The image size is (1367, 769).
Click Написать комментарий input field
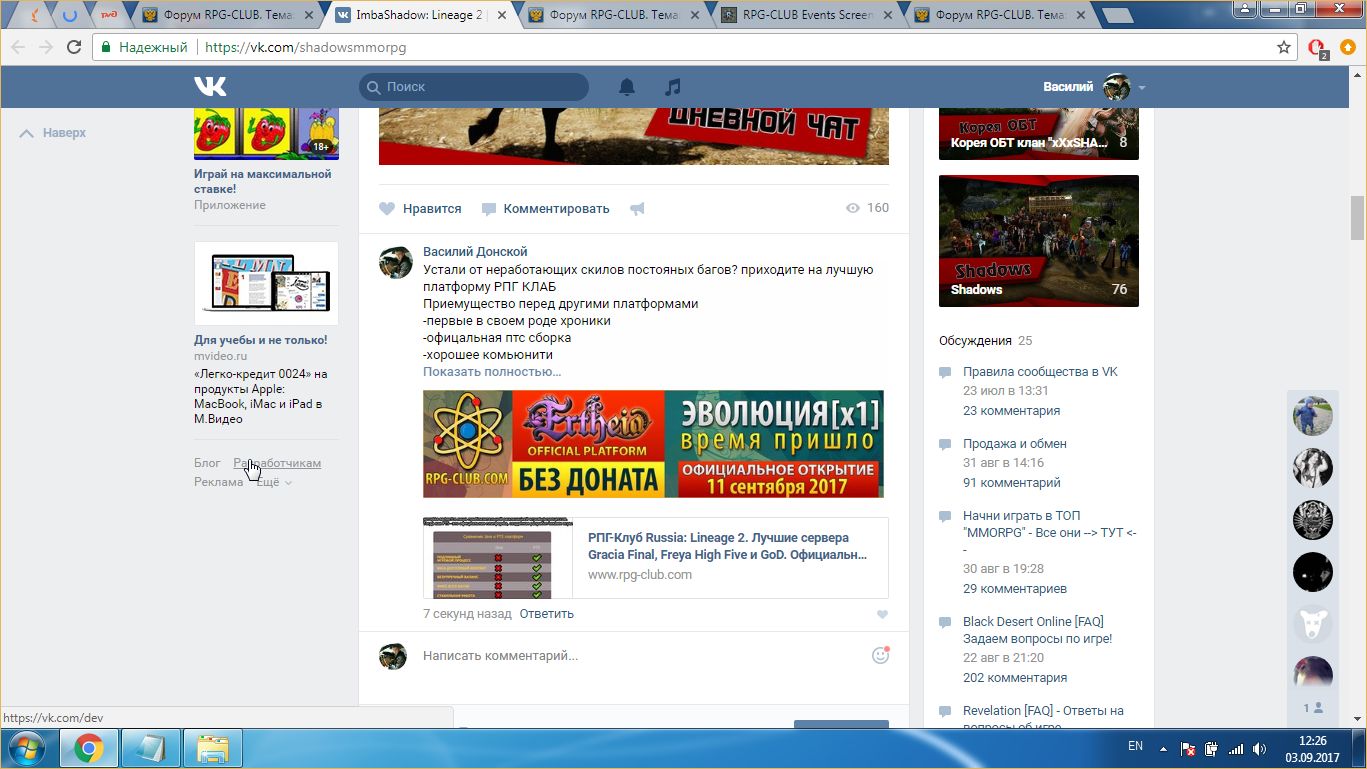640,656
